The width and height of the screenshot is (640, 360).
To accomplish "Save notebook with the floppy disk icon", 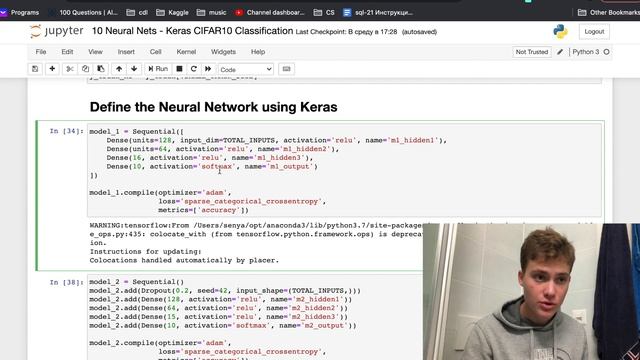I will [35, 69].
